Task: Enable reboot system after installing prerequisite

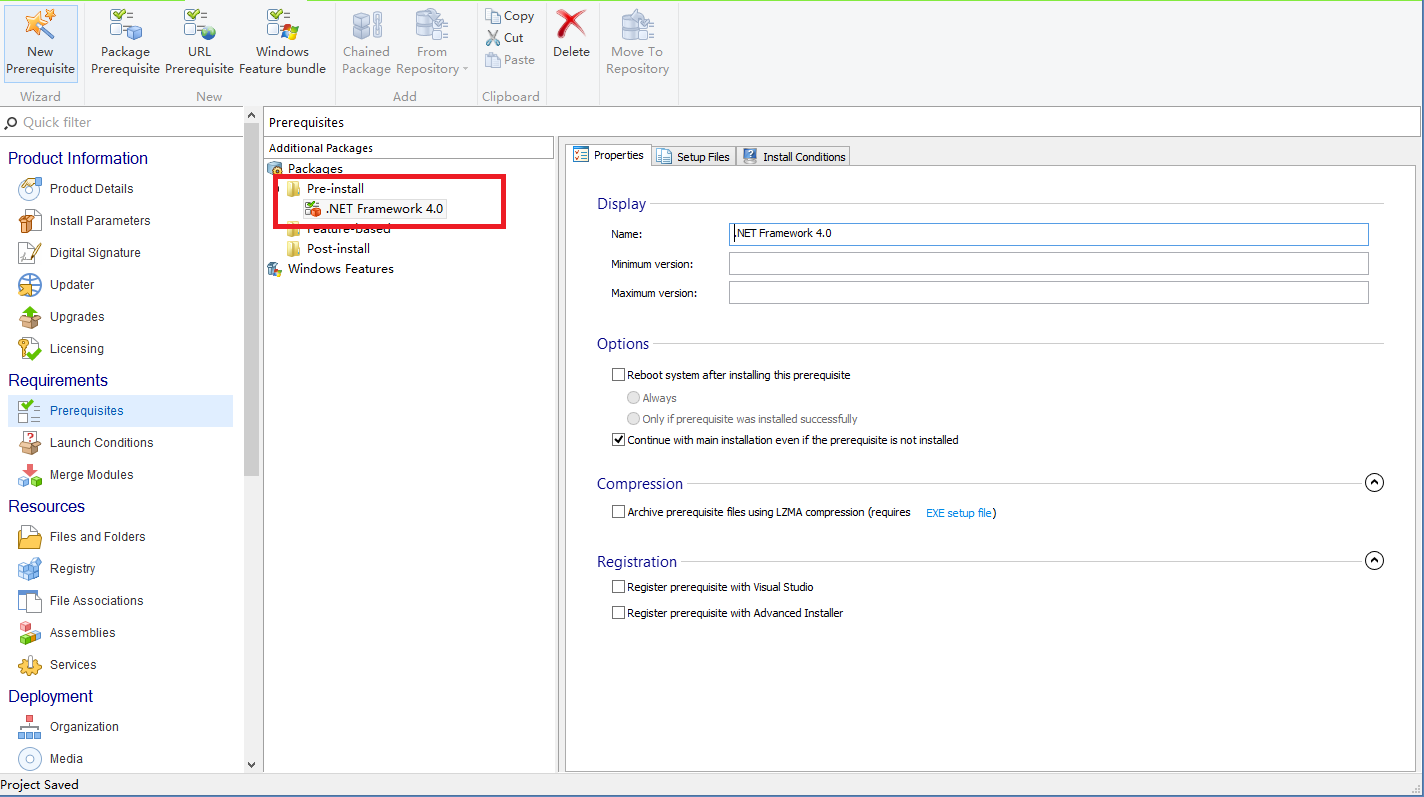Action: (618, 375)
